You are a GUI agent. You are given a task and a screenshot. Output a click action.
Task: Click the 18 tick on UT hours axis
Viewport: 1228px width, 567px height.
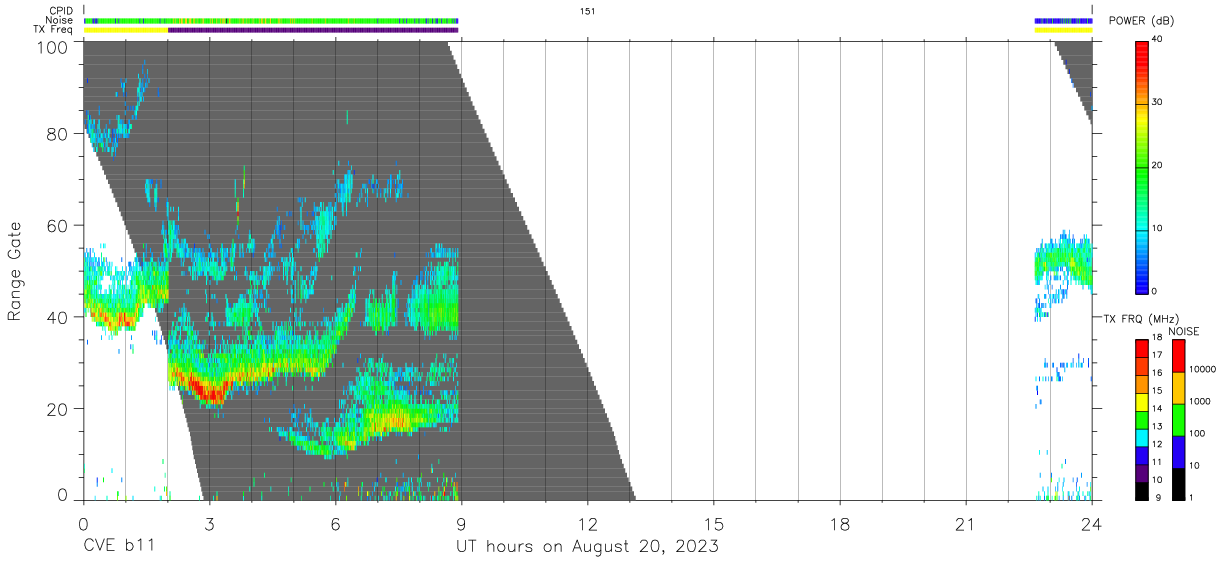coord(839,524)
